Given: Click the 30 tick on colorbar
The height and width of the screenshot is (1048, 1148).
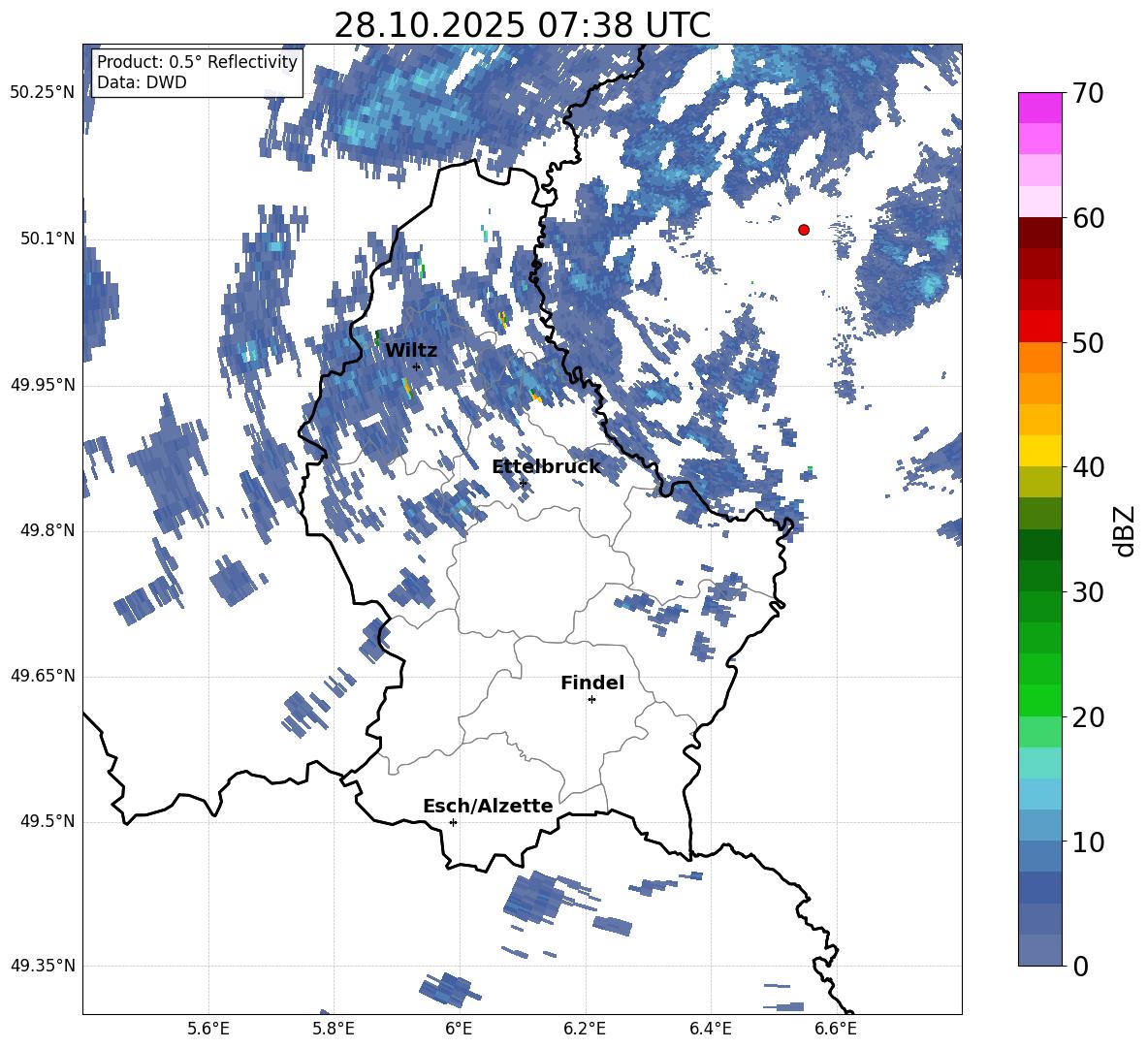Looking at the screenshot, I should [1088, 592].
